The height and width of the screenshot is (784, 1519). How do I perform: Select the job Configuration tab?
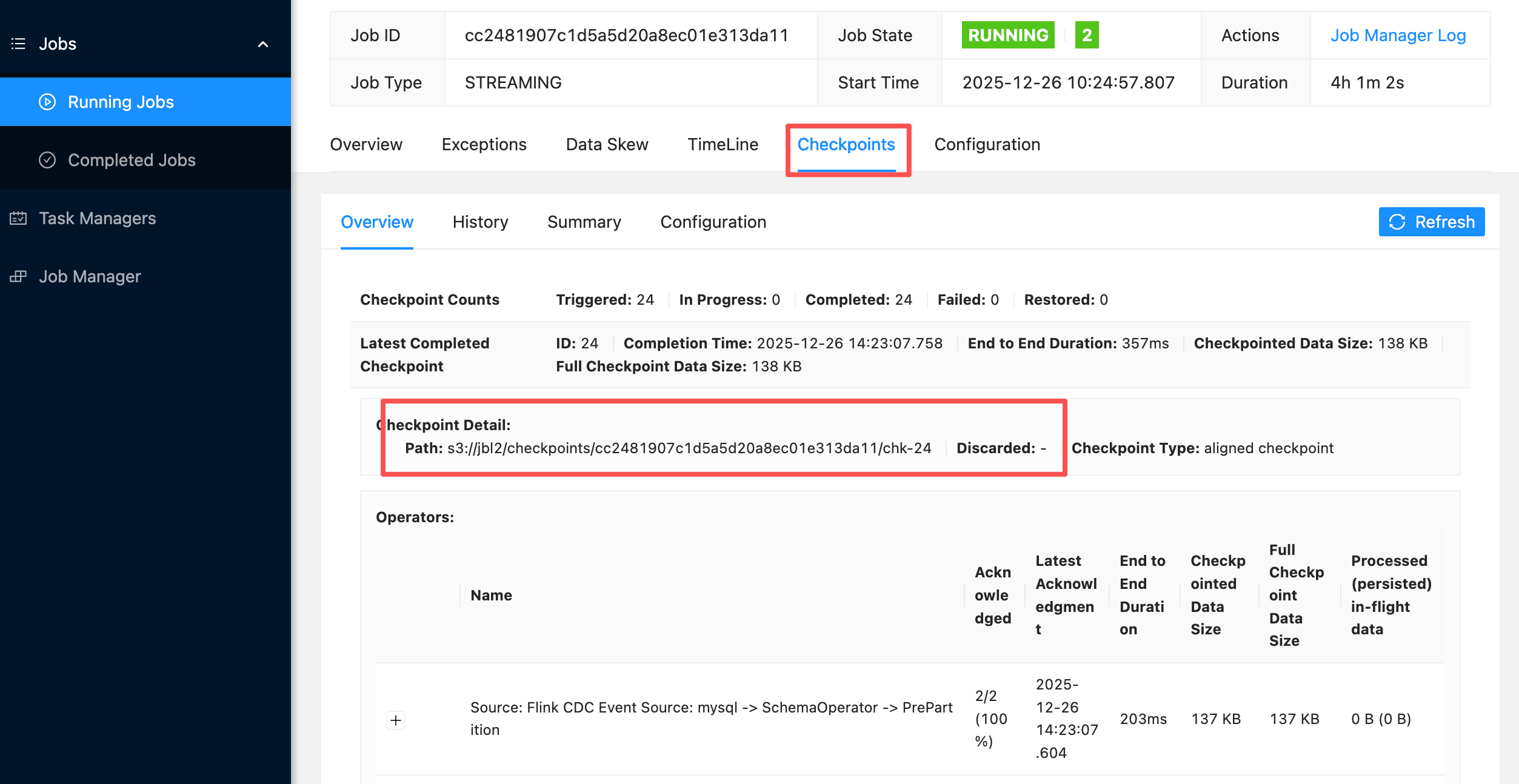point(987,144)
